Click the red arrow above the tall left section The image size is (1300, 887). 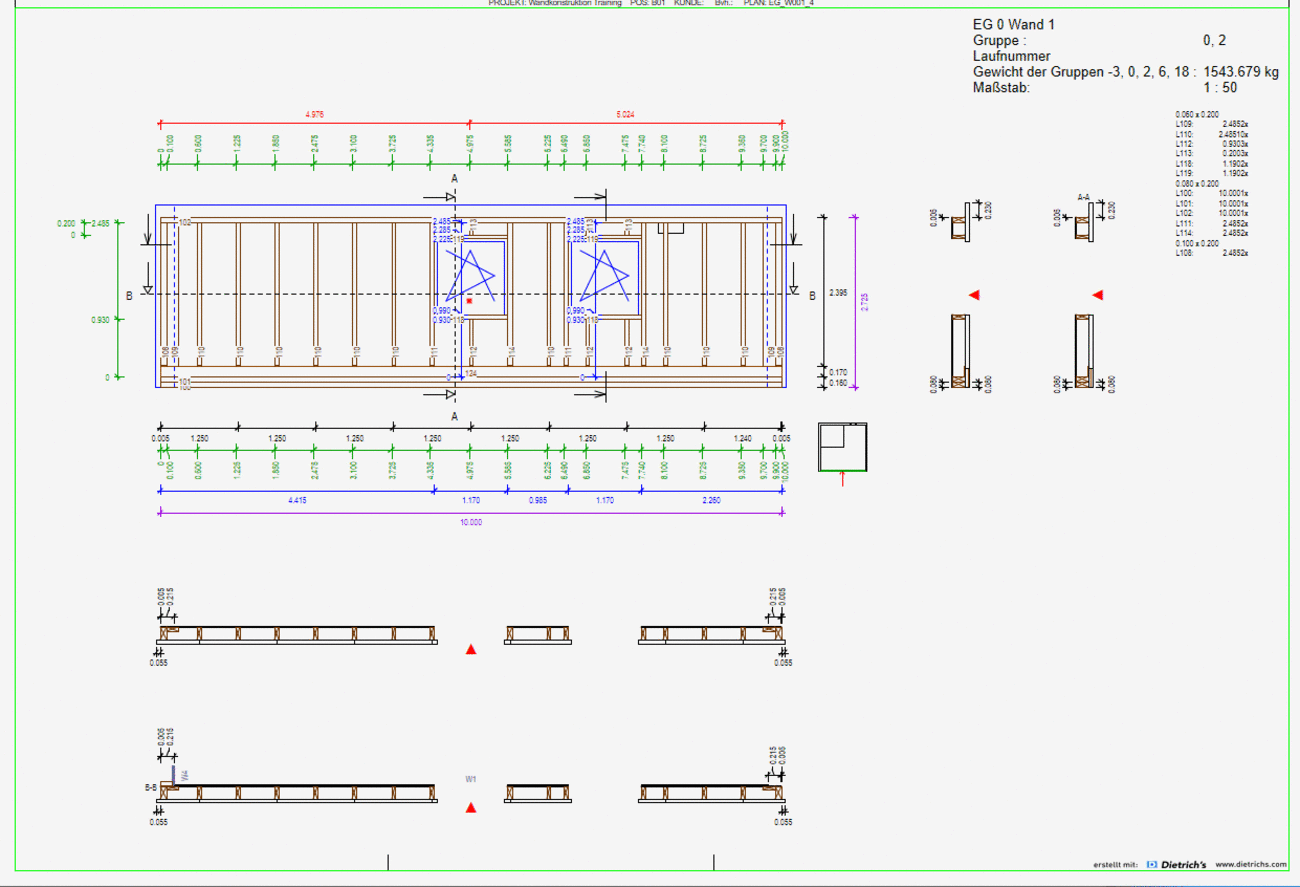point(974,295)
